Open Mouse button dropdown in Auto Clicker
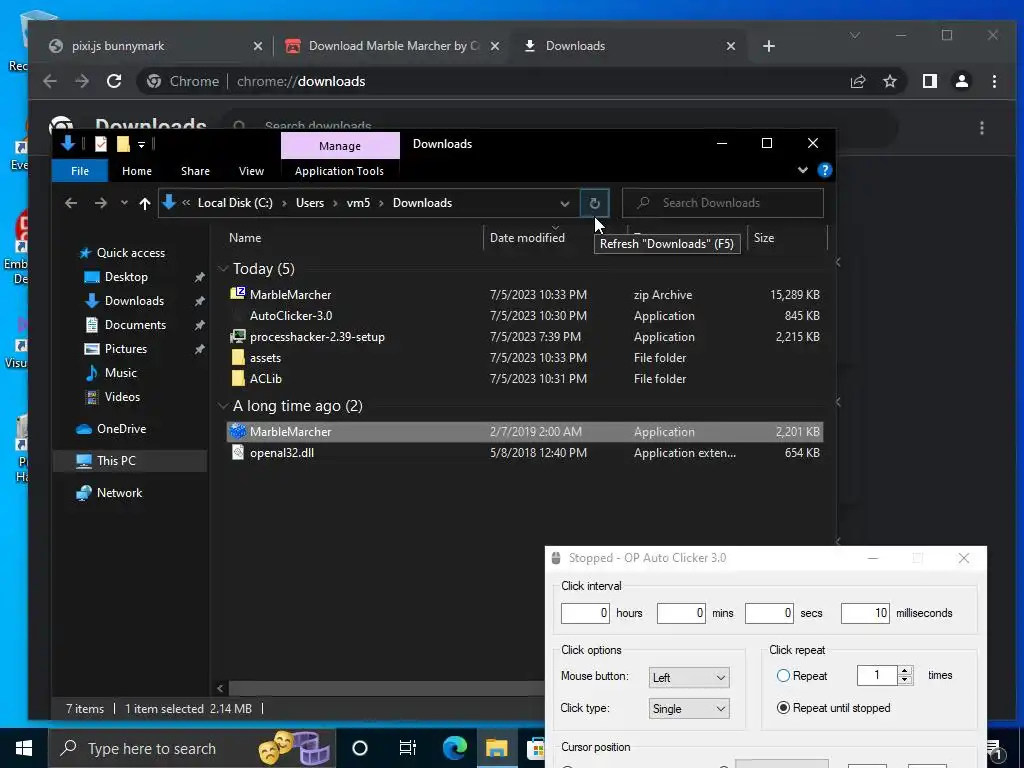Screen dimensions: 1024x768 689,677
